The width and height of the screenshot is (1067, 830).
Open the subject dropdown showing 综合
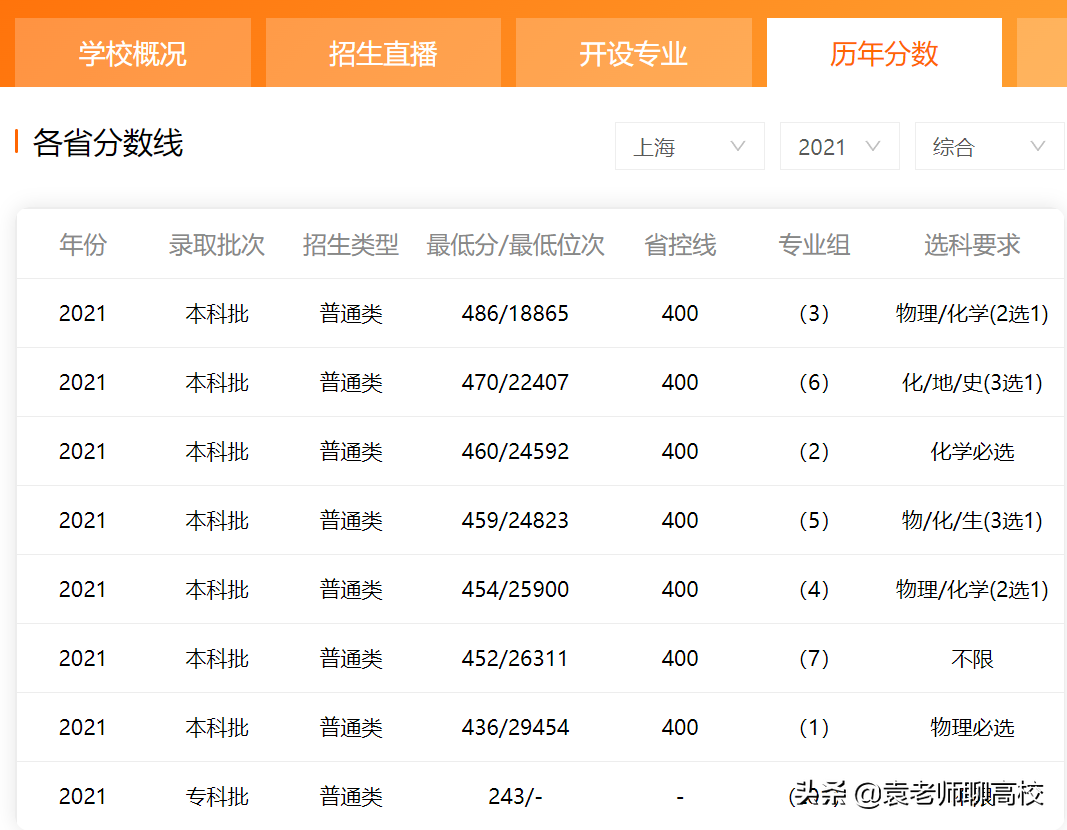[x=989, y=146]
